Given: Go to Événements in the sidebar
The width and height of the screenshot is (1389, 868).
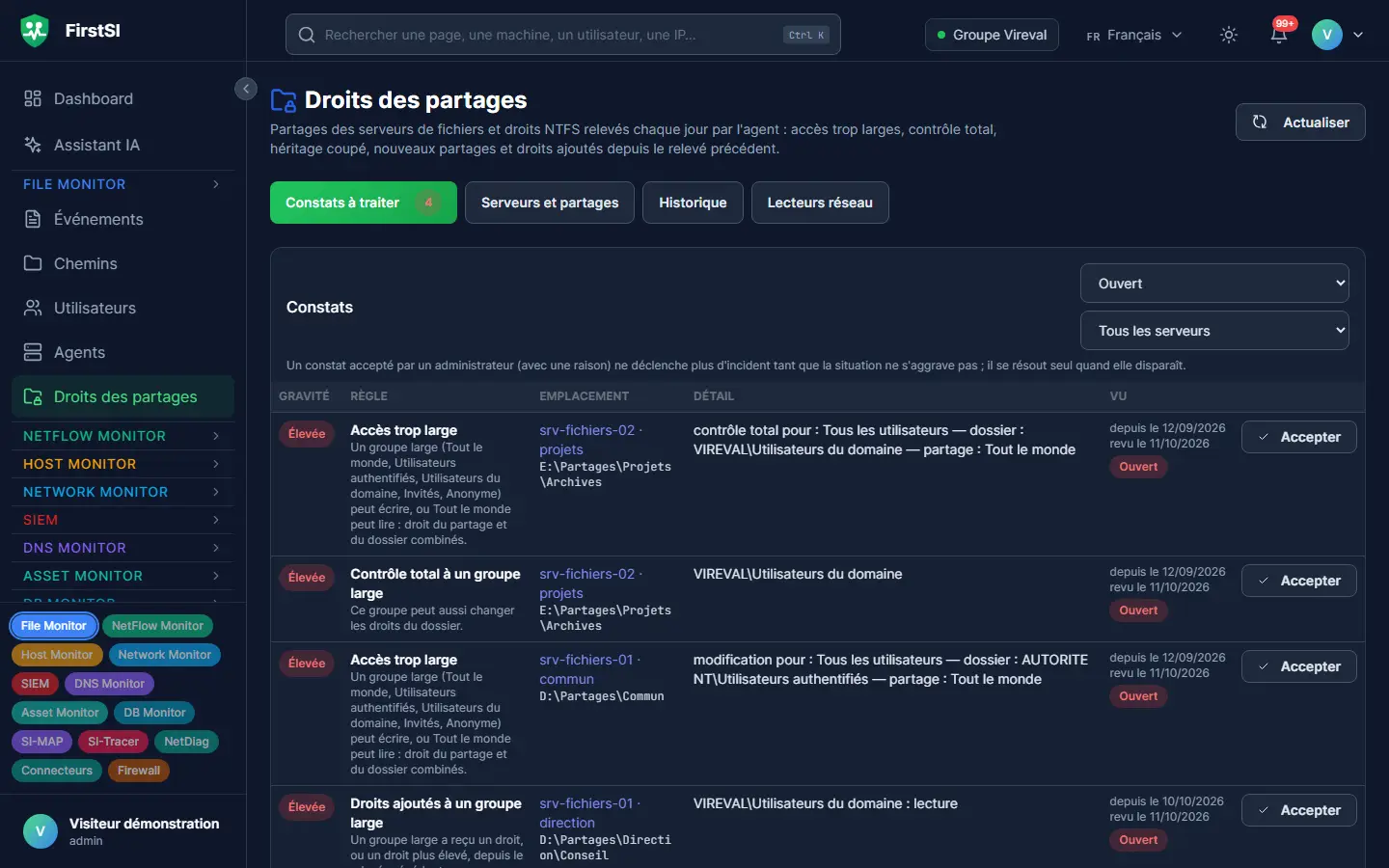Looking at the screenshot, I should [123, 219].
